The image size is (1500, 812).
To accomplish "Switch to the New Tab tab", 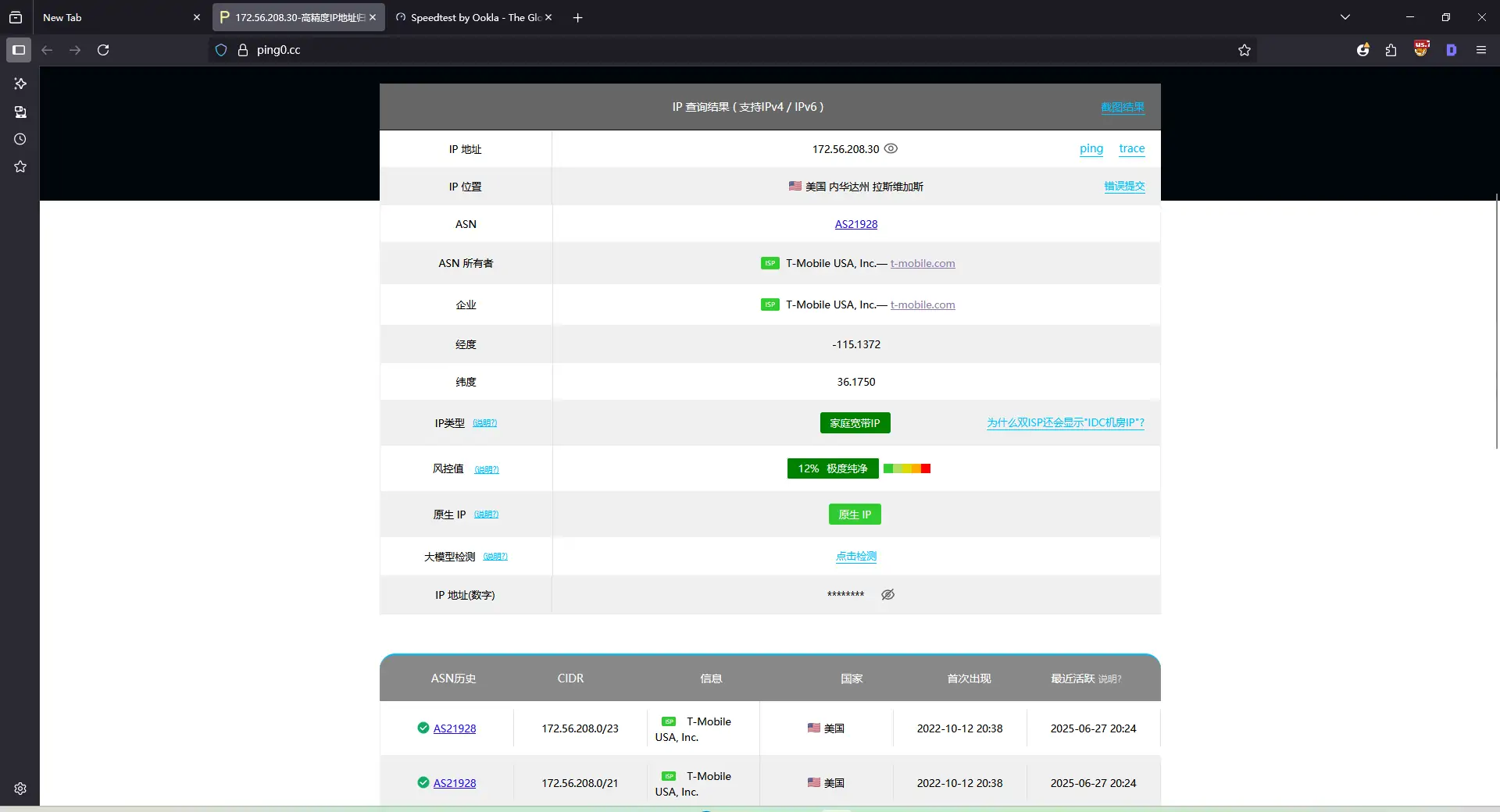I will pos(117,17).
